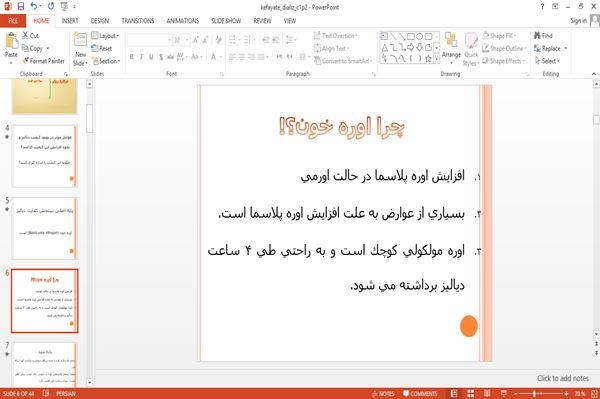This screenshot has width=600, height=399.
Task: Select the rectangle shape in Shapes gallery
Action: [411, 36]
